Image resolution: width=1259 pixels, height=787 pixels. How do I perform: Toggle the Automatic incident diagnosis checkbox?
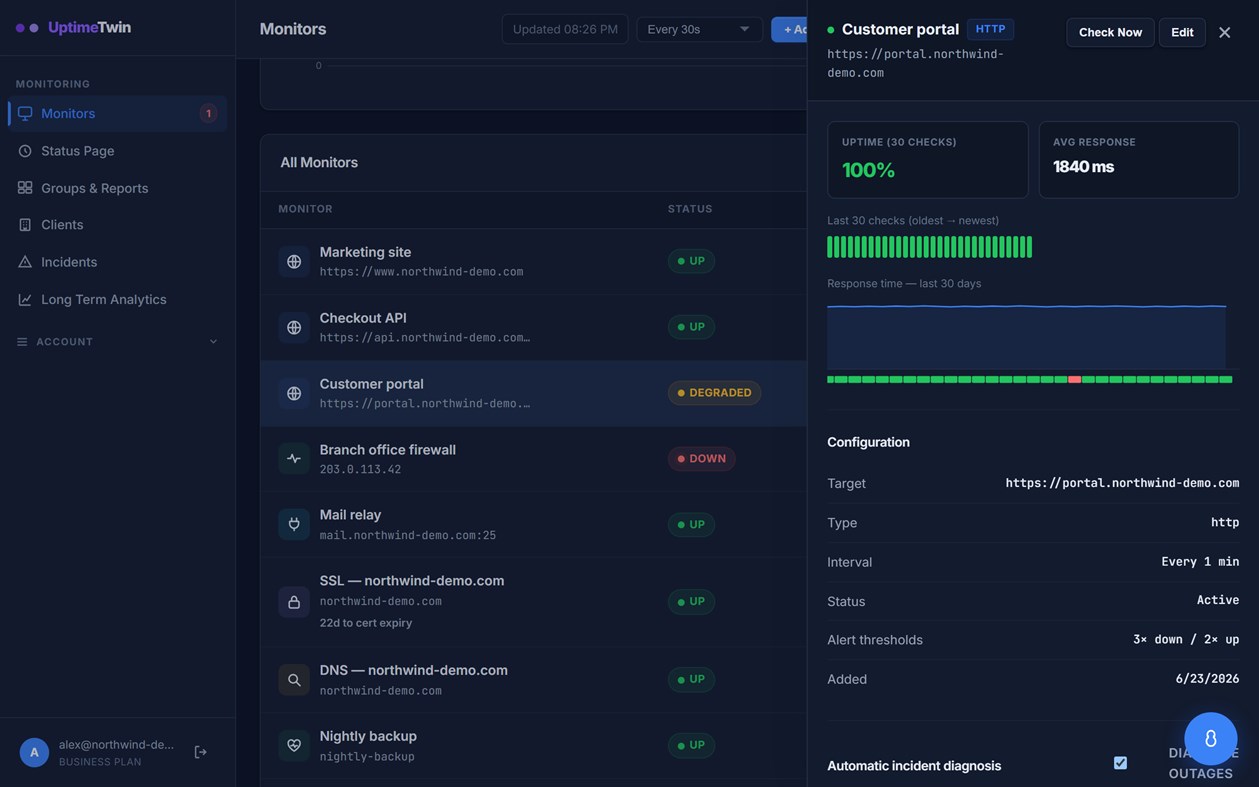1120,763
